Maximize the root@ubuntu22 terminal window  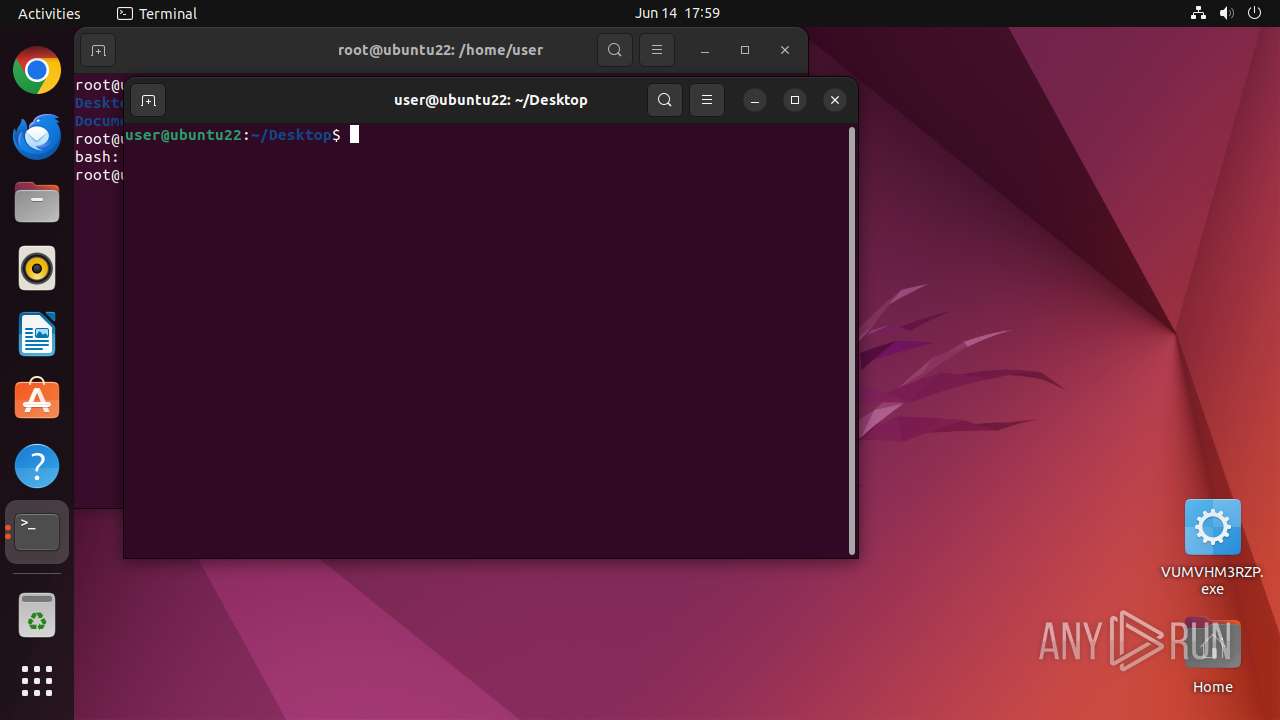click(x=745, y=50)
